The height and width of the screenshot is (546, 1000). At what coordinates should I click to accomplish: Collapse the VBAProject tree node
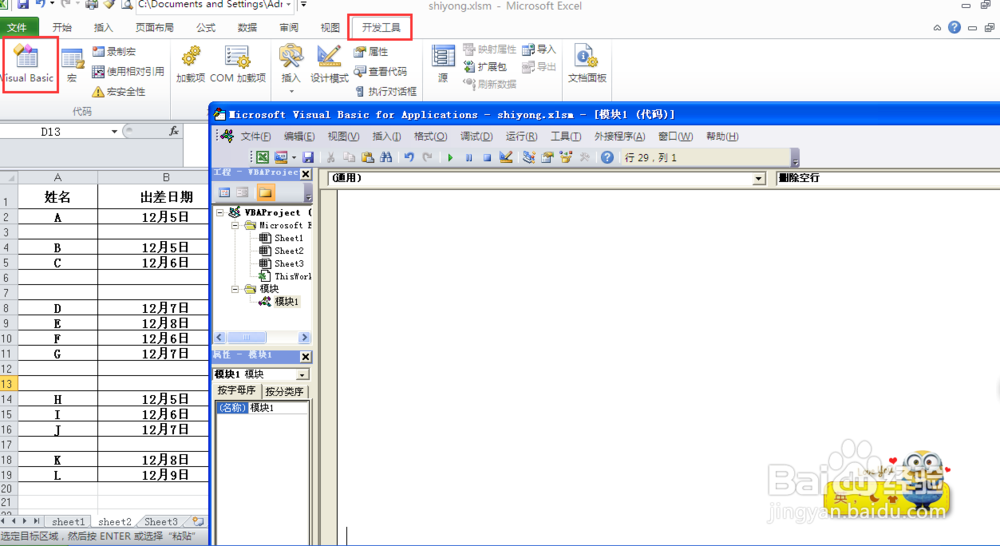click(220, 212)
